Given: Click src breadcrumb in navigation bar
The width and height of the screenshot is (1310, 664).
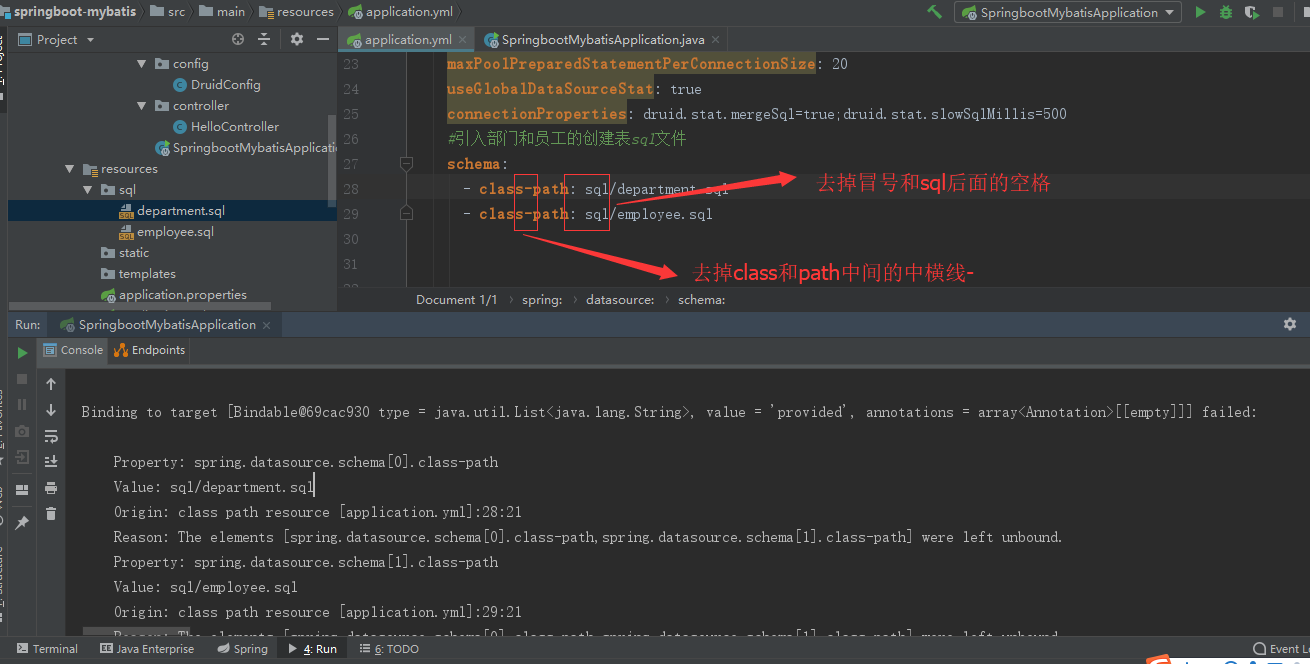Looking at the screenshot, I should (x=167, y=12).
